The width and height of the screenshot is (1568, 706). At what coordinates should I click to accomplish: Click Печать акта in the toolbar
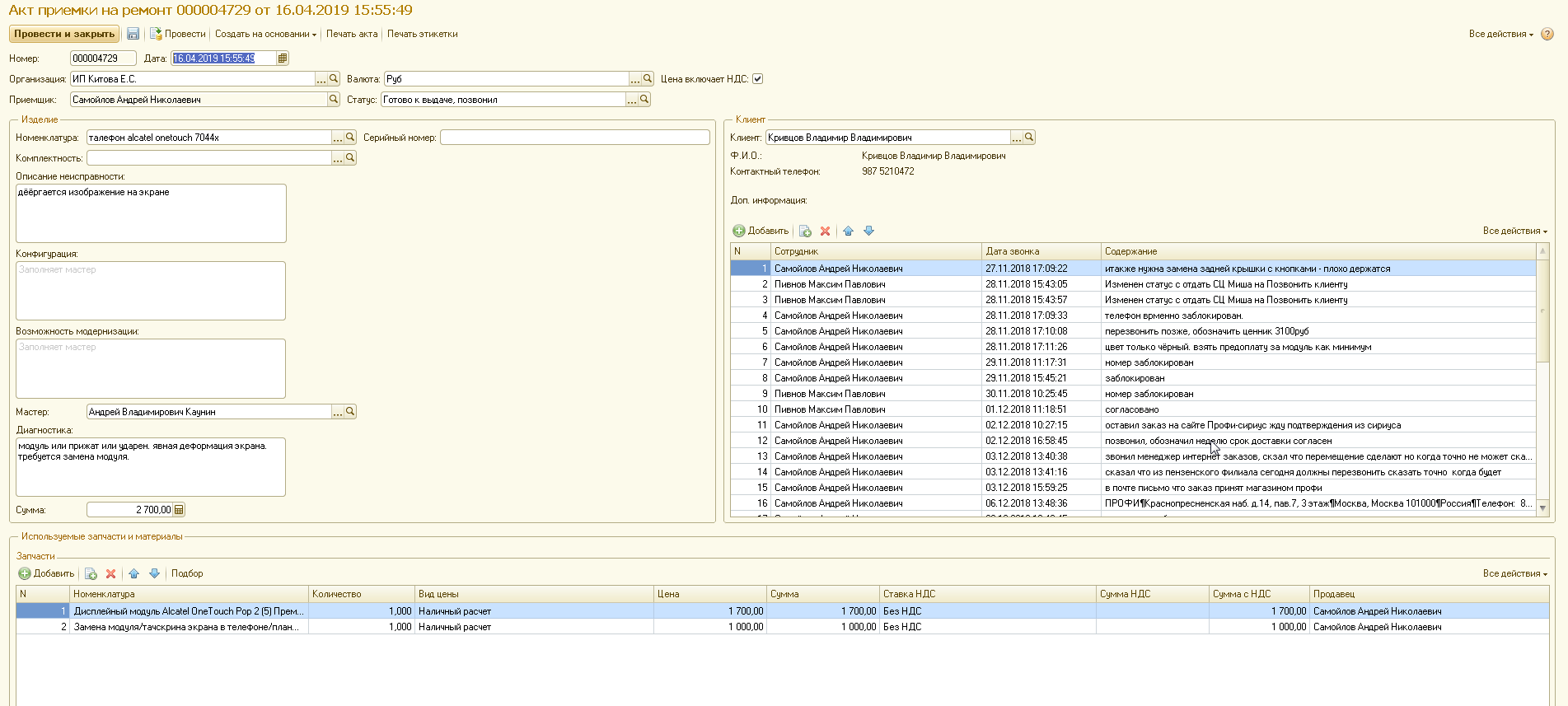click(x=352, y=35)
